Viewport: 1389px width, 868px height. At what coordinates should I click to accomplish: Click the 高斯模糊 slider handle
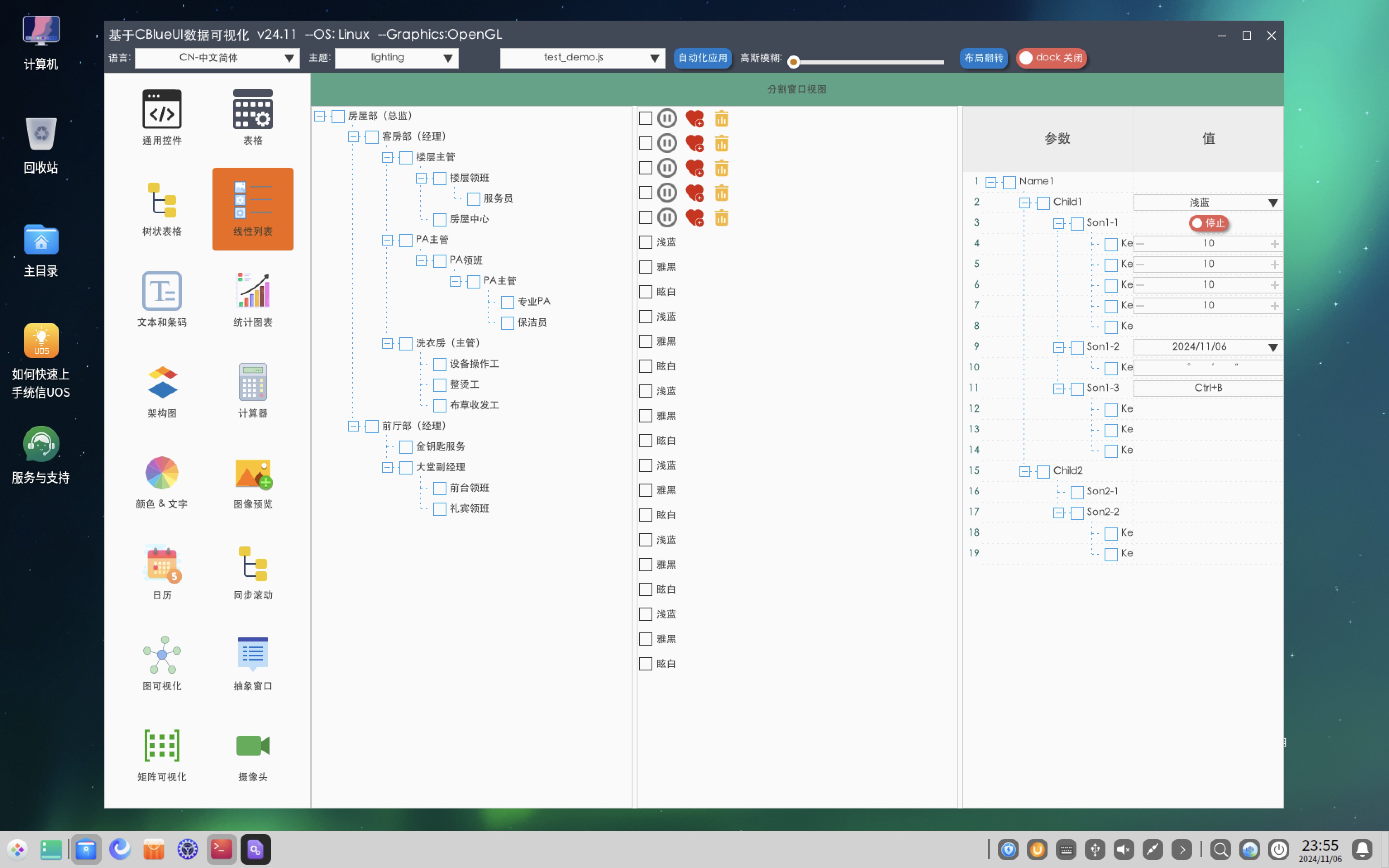(794, 62)
